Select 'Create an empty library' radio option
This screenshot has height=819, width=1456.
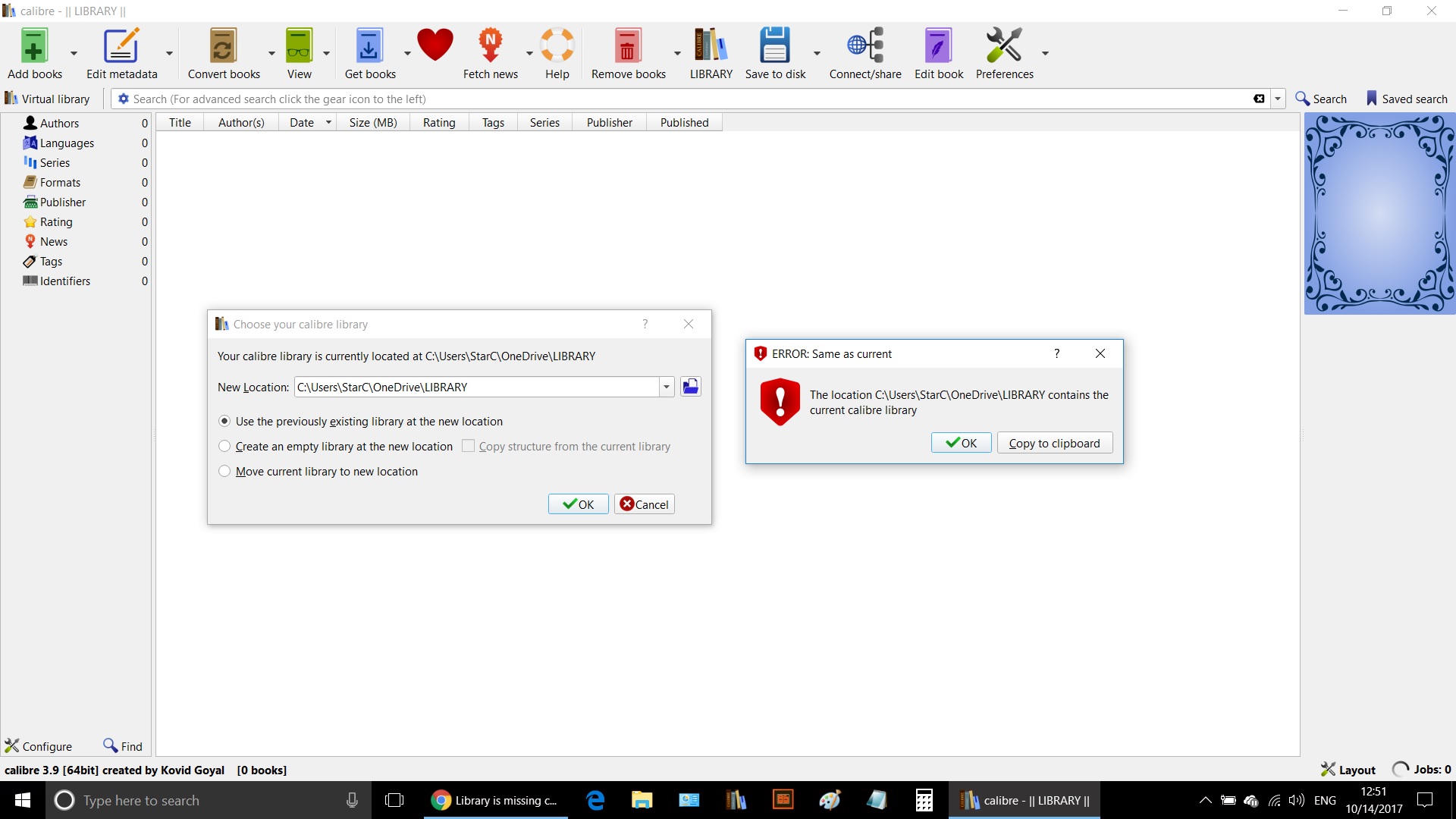pyautogui.click(x=224, y=446)
